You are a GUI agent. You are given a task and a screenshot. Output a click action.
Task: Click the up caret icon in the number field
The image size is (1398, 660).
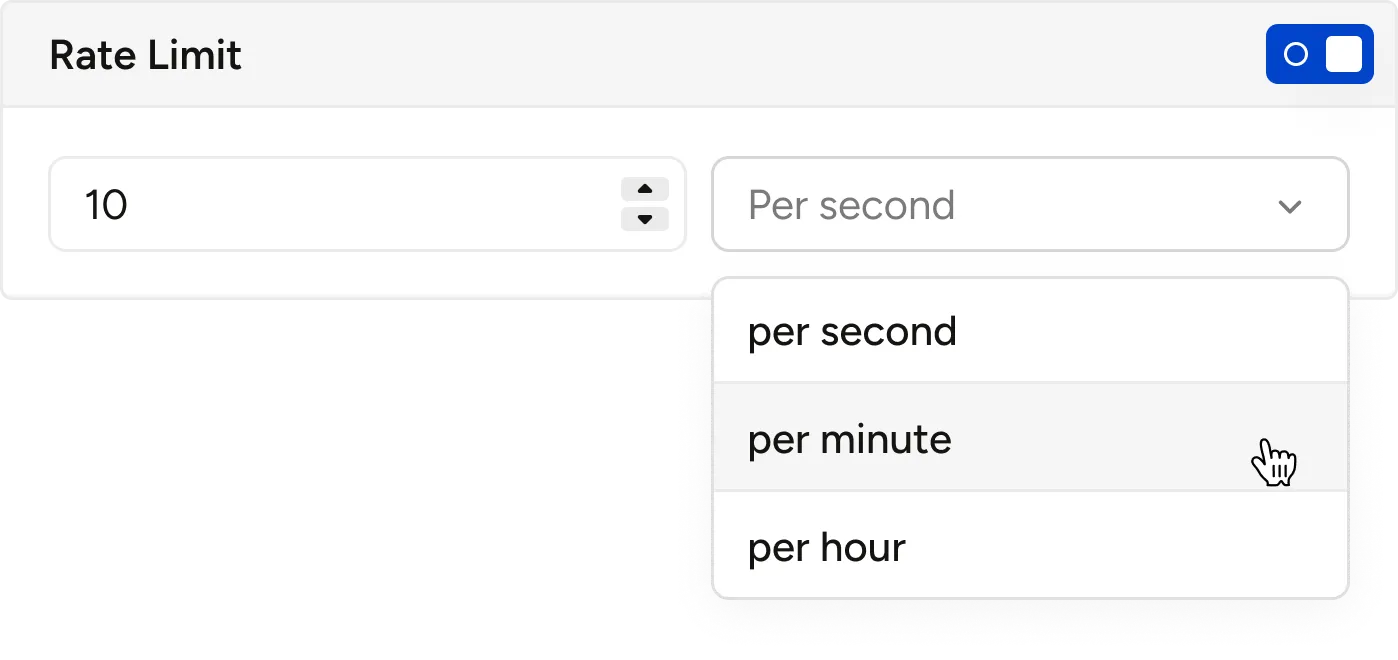[x=645, y=189]
